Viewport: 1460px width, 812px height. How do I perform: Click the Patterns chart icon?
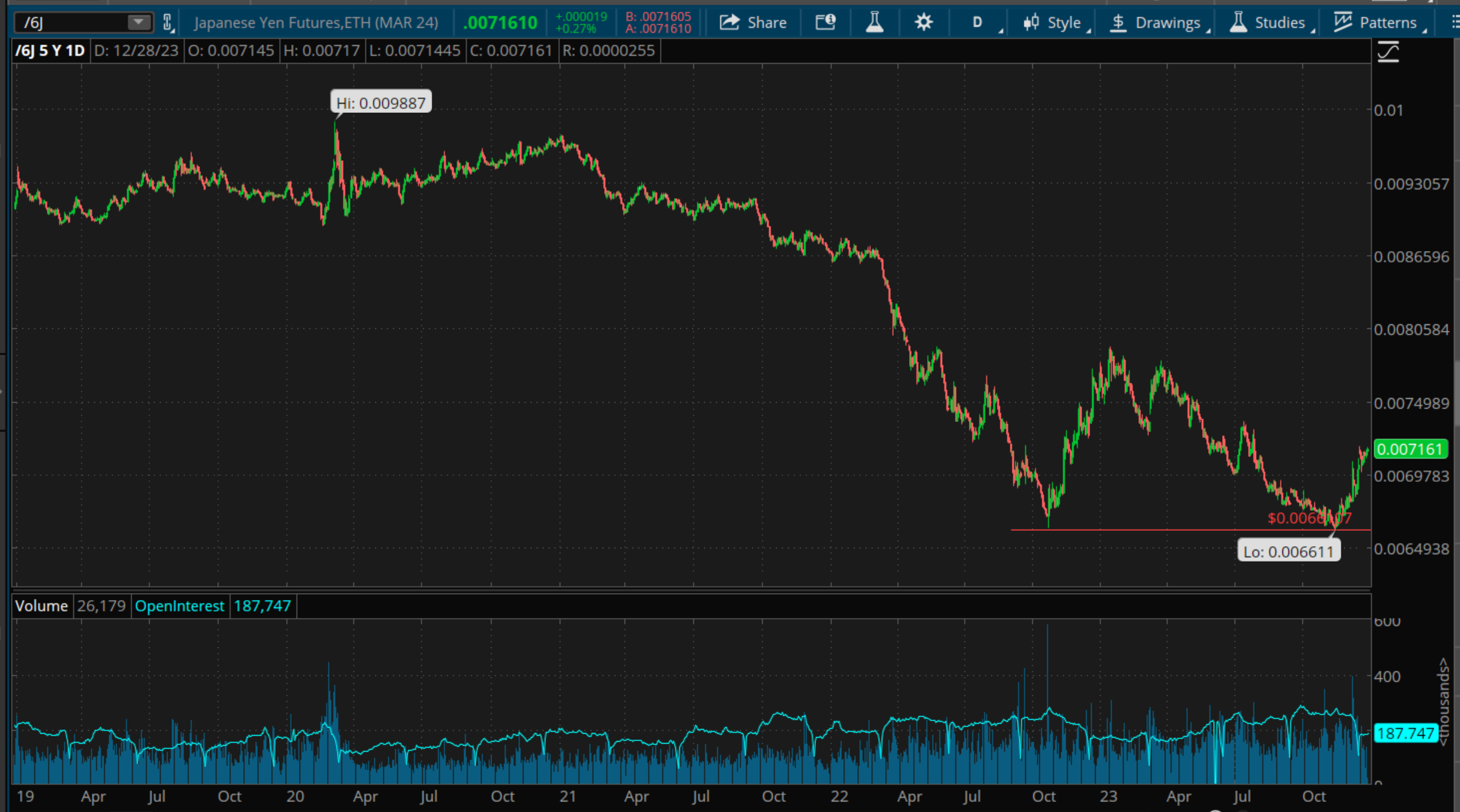[x=1343, y=23]
